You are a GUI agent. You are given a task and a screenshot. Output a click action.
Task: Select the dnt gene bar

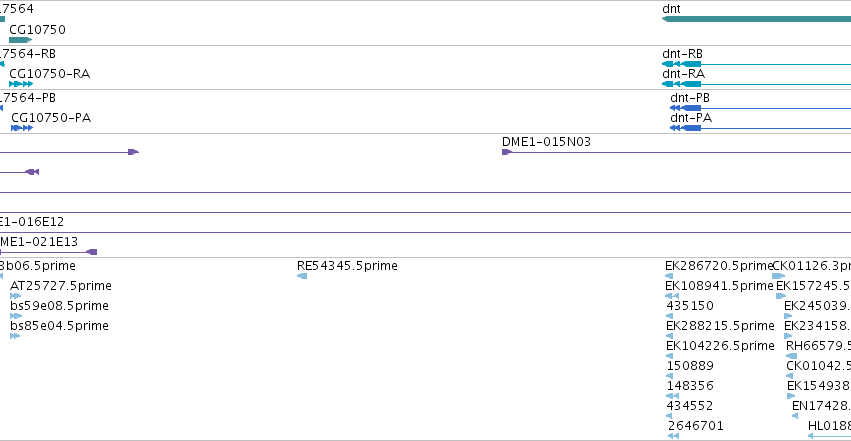pyautogui.click(x=757, y=19)
